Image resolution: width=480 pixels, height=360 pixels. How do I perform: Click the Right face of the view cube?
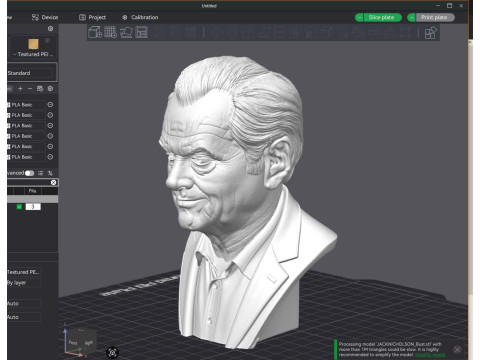pyautogui.click(x=88, y=342)
